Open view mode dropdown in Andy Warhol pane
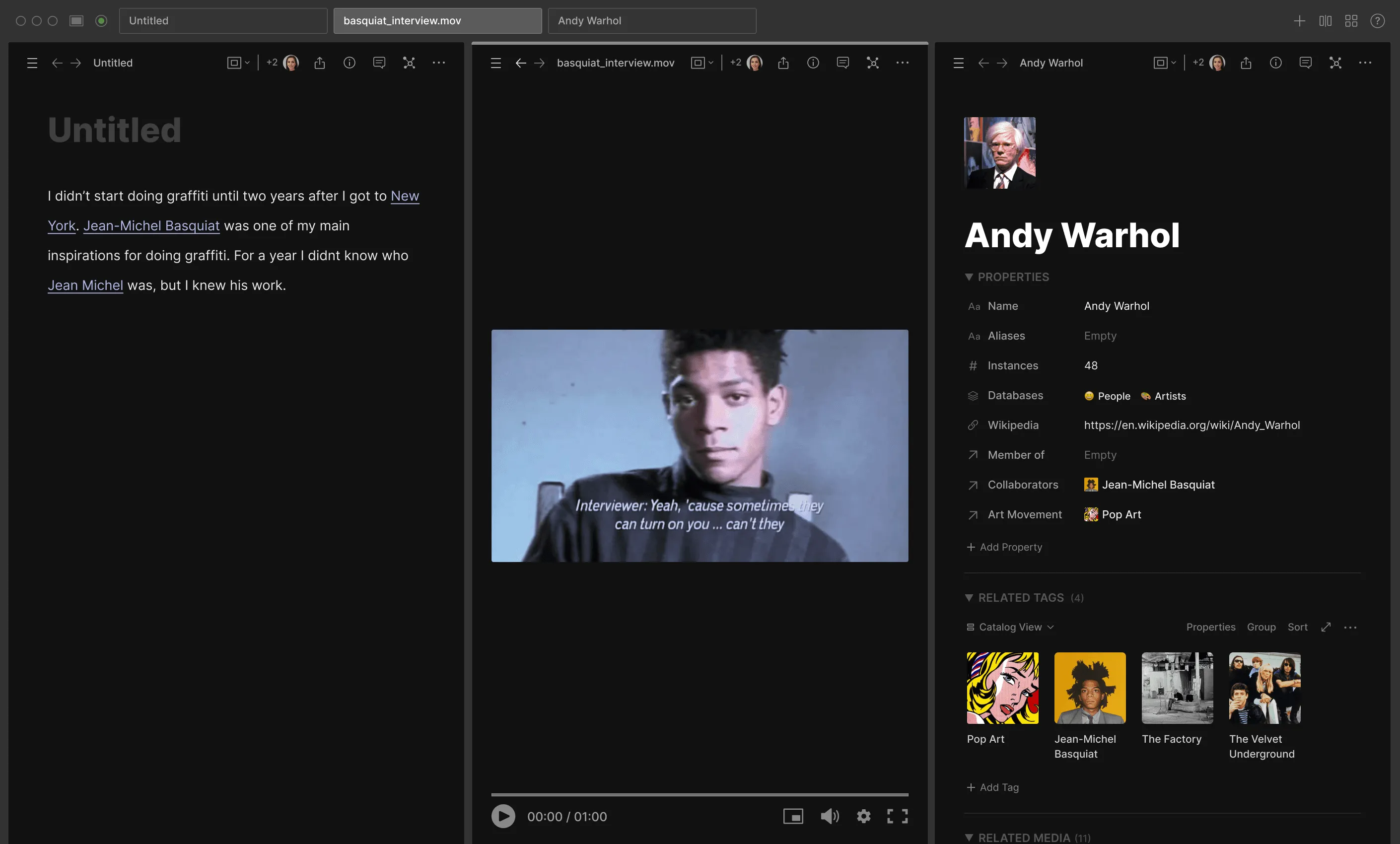 click(1165, 63)
